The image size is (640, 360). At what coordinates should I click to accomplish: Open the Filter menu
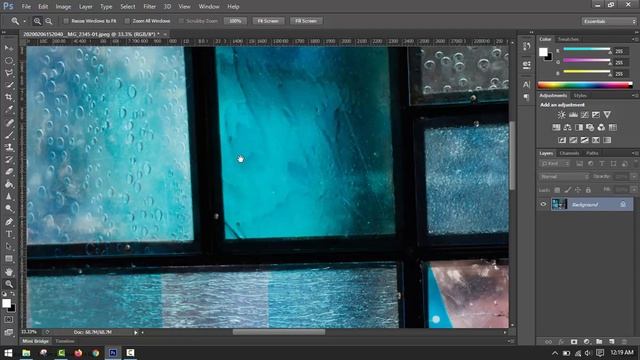point(149,7)
